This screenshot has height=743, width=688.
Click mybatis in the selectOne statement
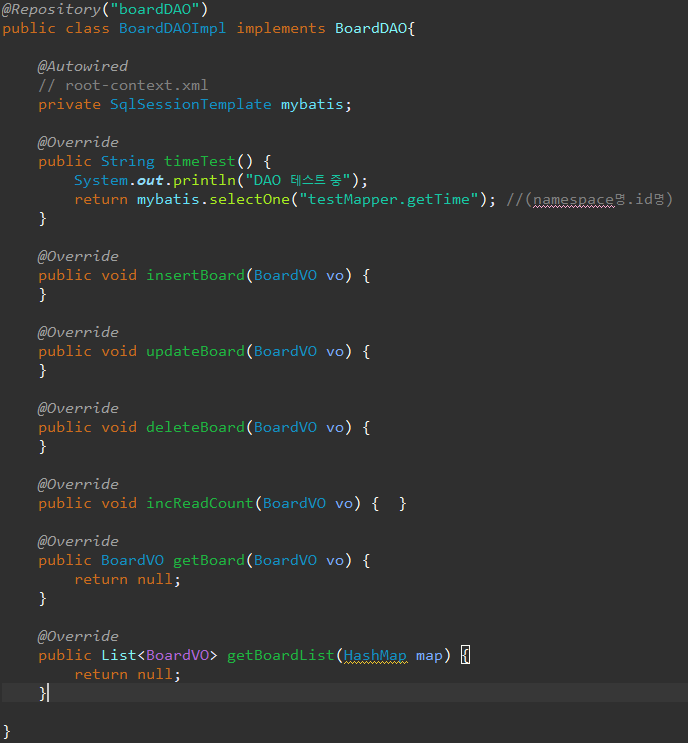(168, 199)
